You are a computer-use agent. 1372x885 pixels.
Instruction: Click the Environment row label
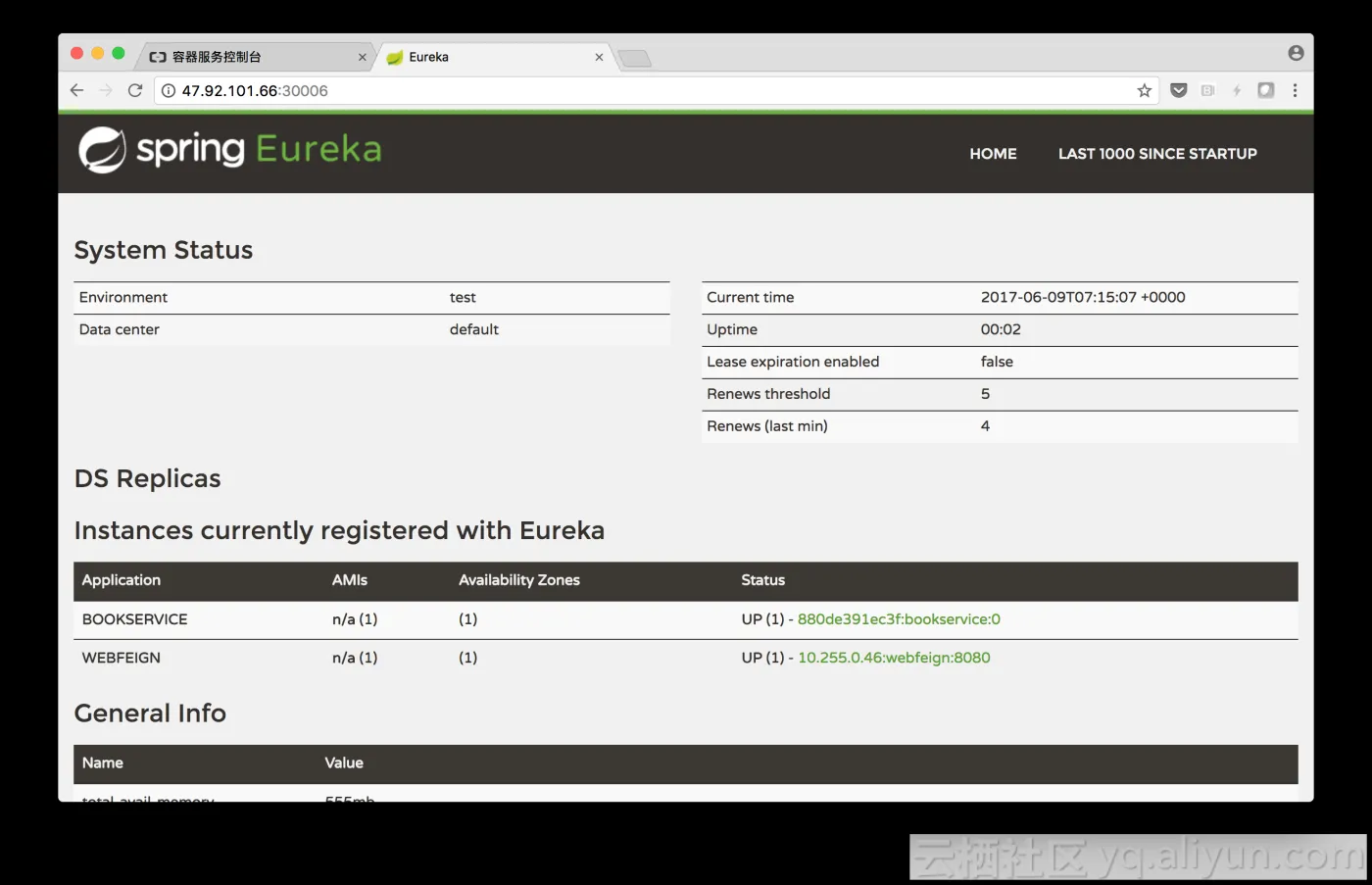[123, 297]
